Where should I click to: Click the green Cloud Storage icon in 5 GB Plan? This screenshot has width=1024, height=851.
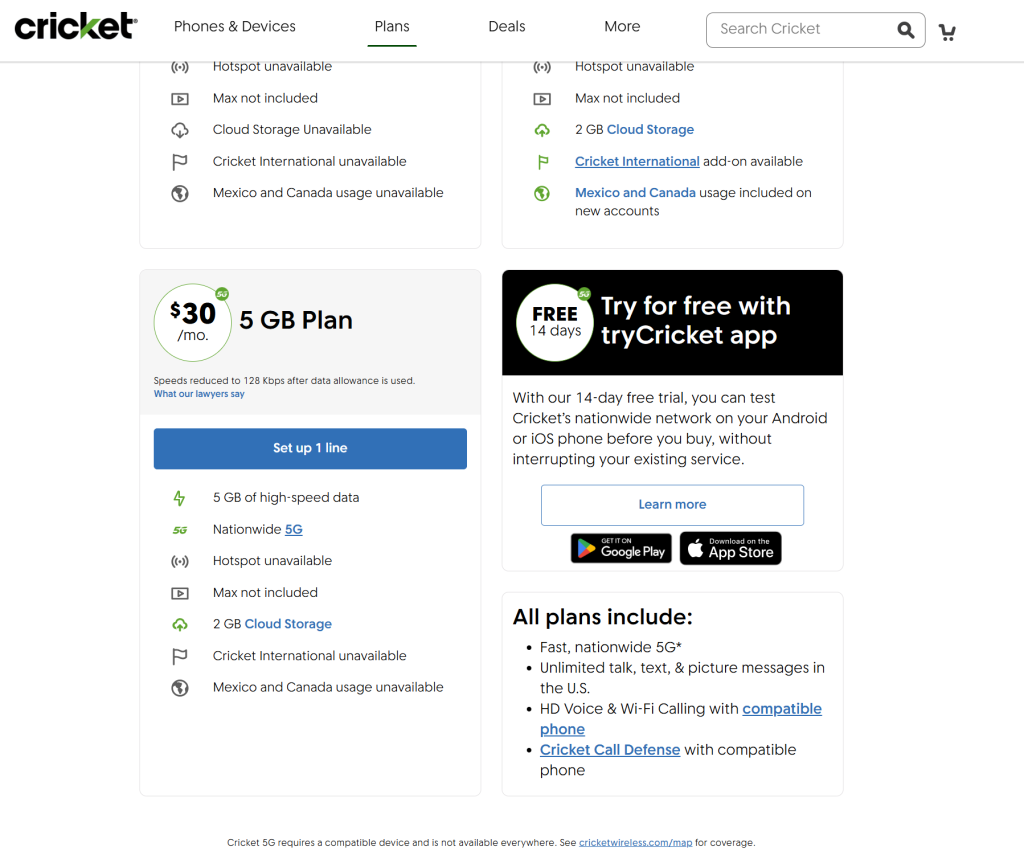pos(180,625)
